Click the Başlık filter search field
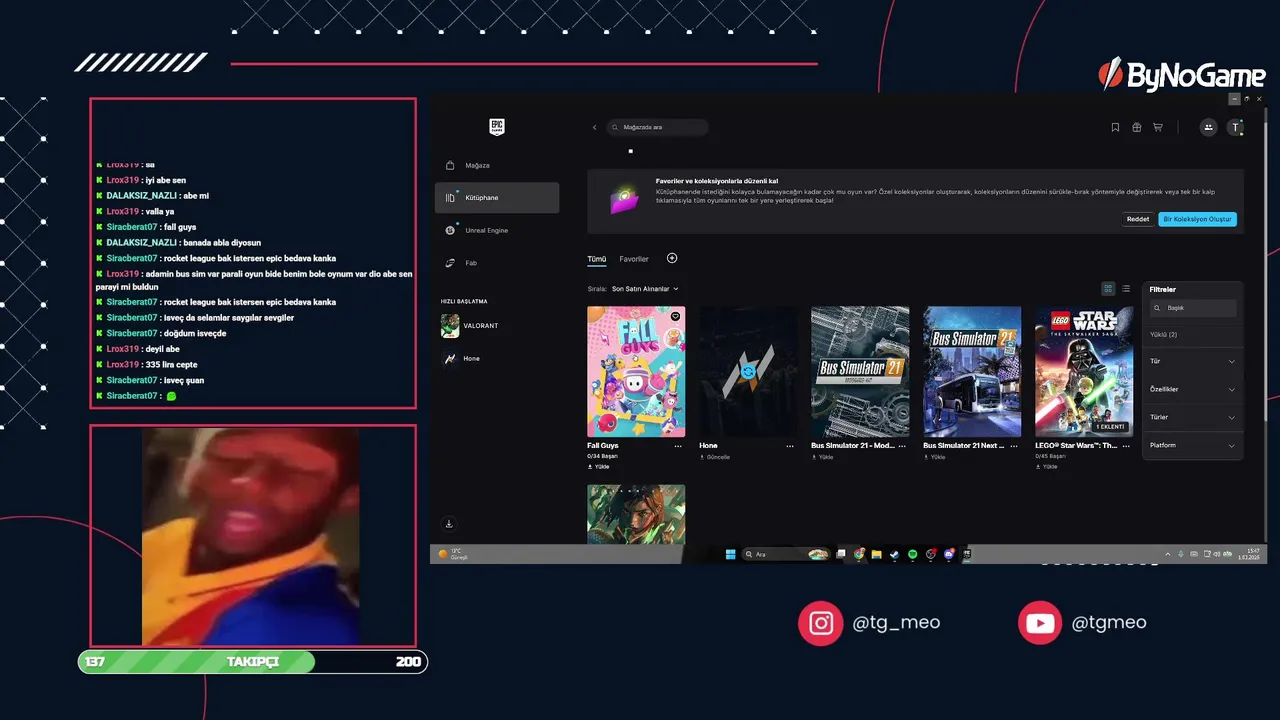 1193,308
